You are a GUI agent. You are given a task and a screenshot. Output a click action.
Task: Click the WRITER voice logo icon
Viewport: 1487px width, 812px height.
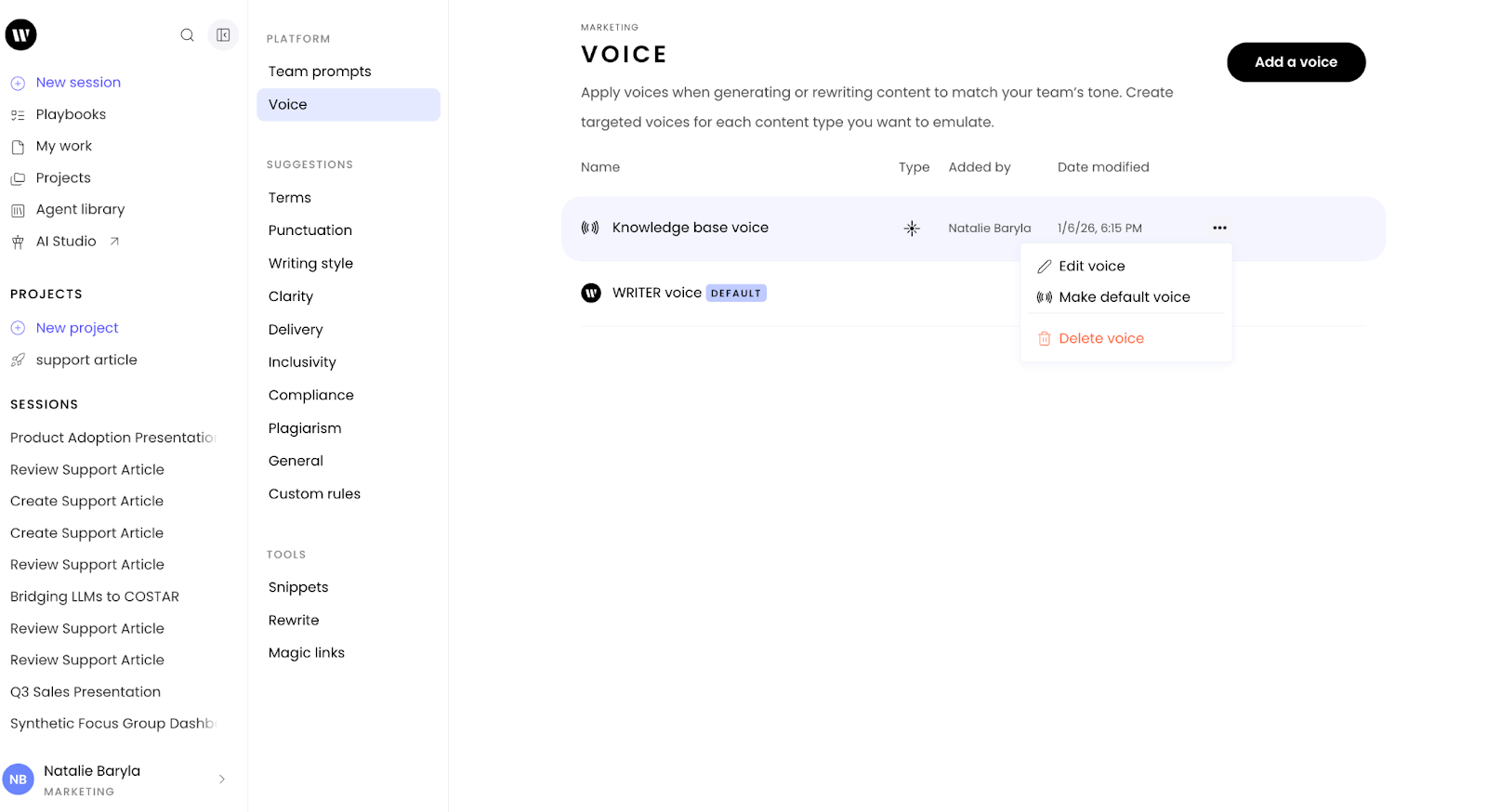(591, 294)
